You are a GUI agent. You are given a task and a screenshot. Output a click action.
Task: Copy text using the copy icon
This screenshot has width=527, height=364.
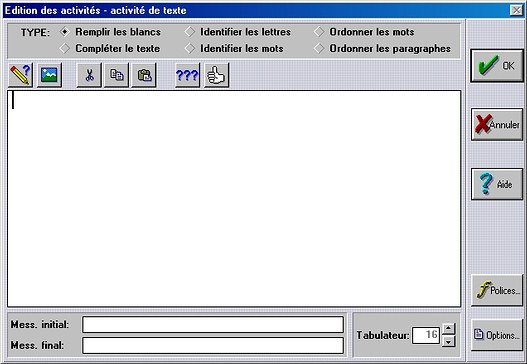point(116,75)
